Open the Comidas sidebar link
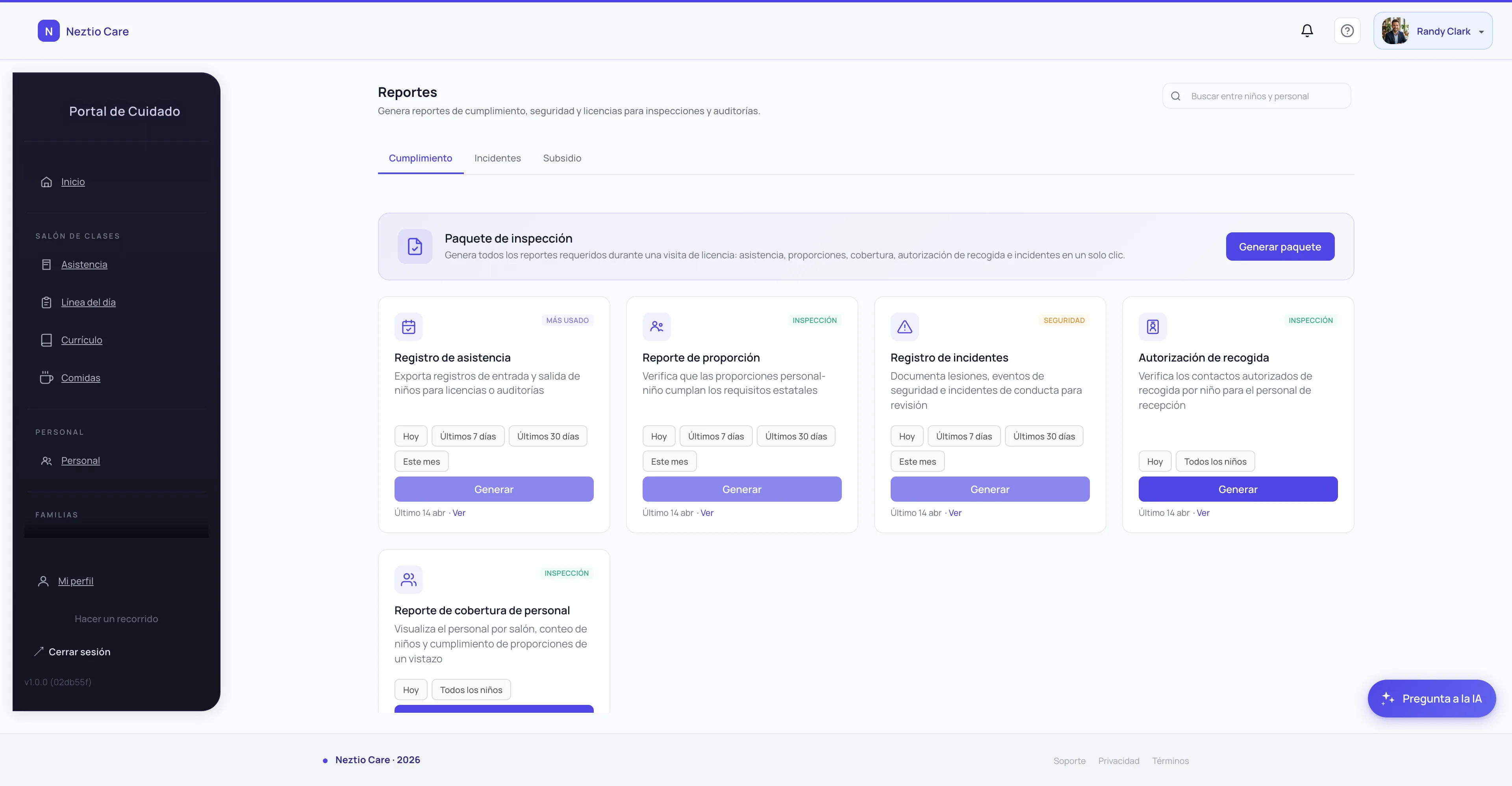The height and width of the screenshot is (786, 1512). 80,378
